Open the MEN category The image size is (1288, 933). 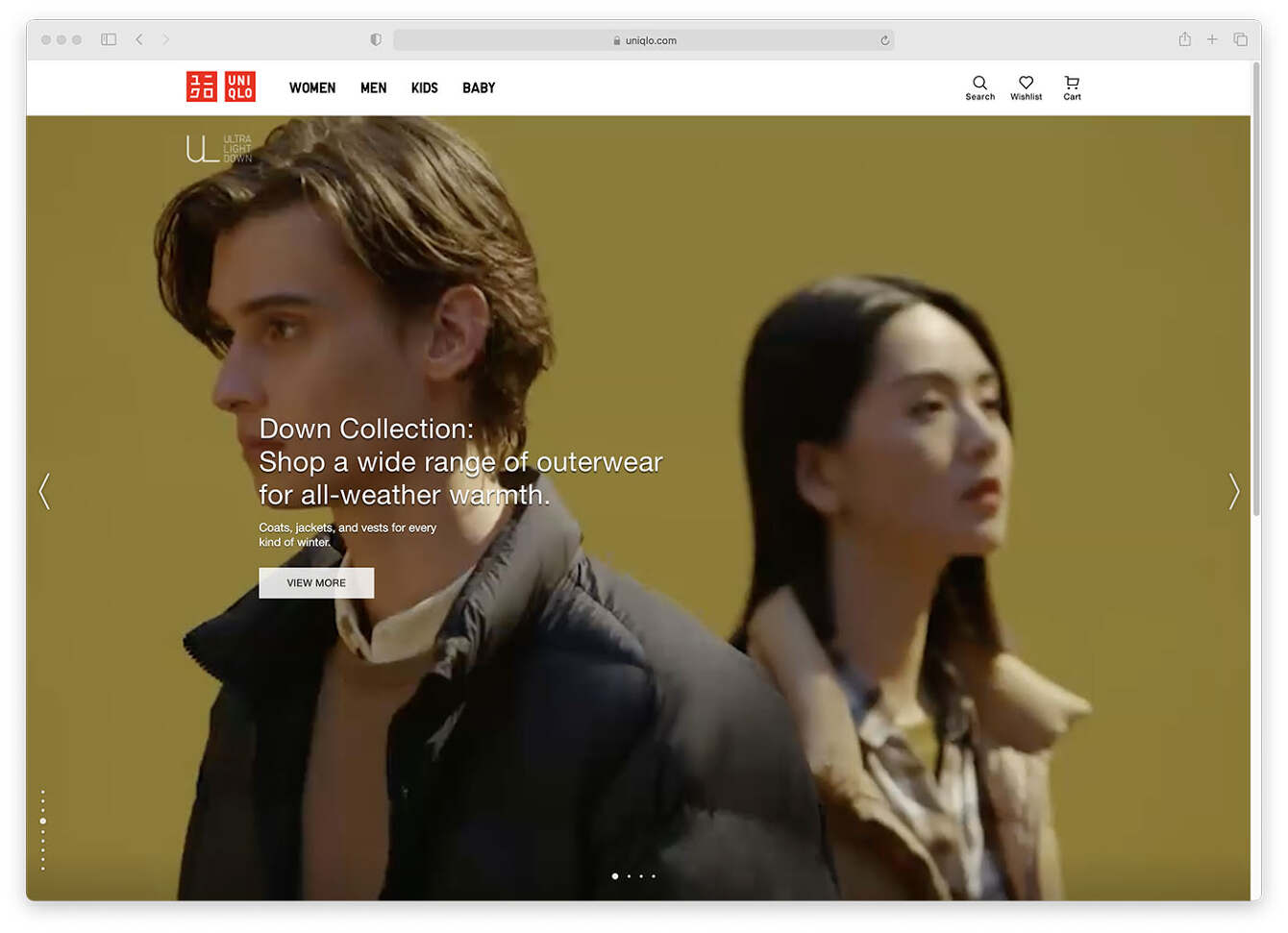tap(373, 87)
